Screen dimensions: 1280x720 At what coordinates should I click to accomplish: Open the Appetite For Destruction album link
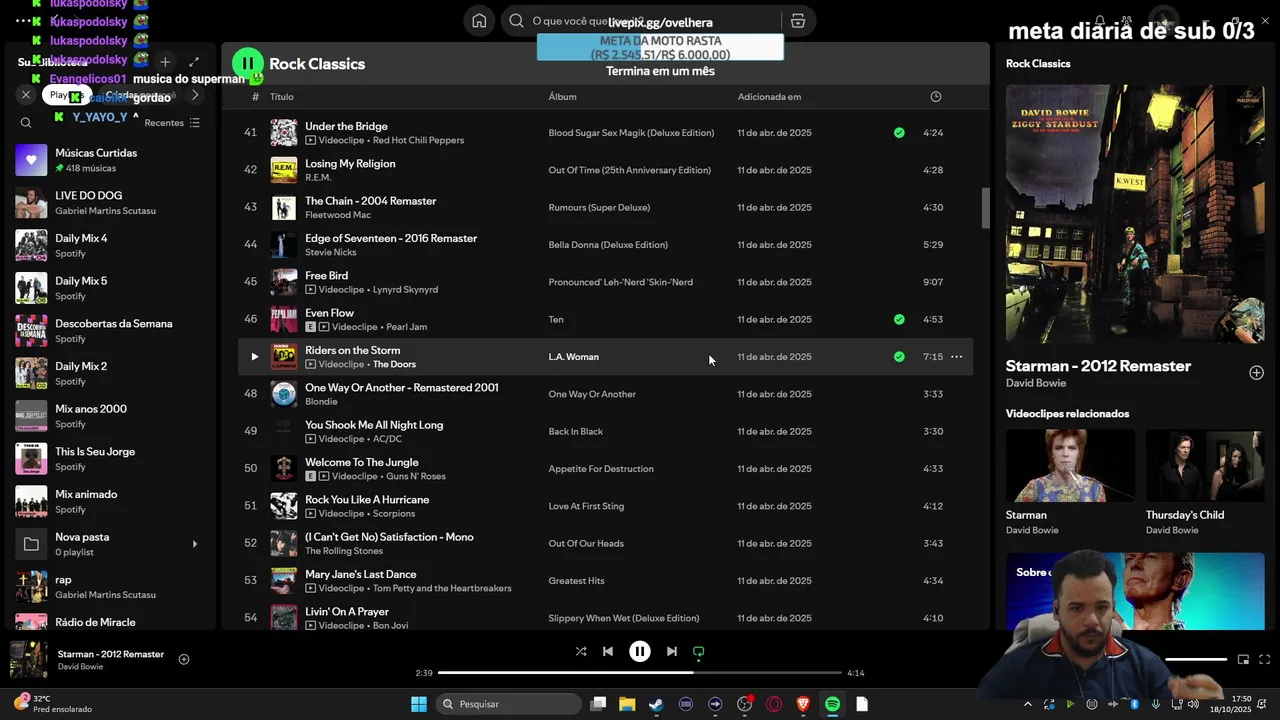click(x=601, y=469)
